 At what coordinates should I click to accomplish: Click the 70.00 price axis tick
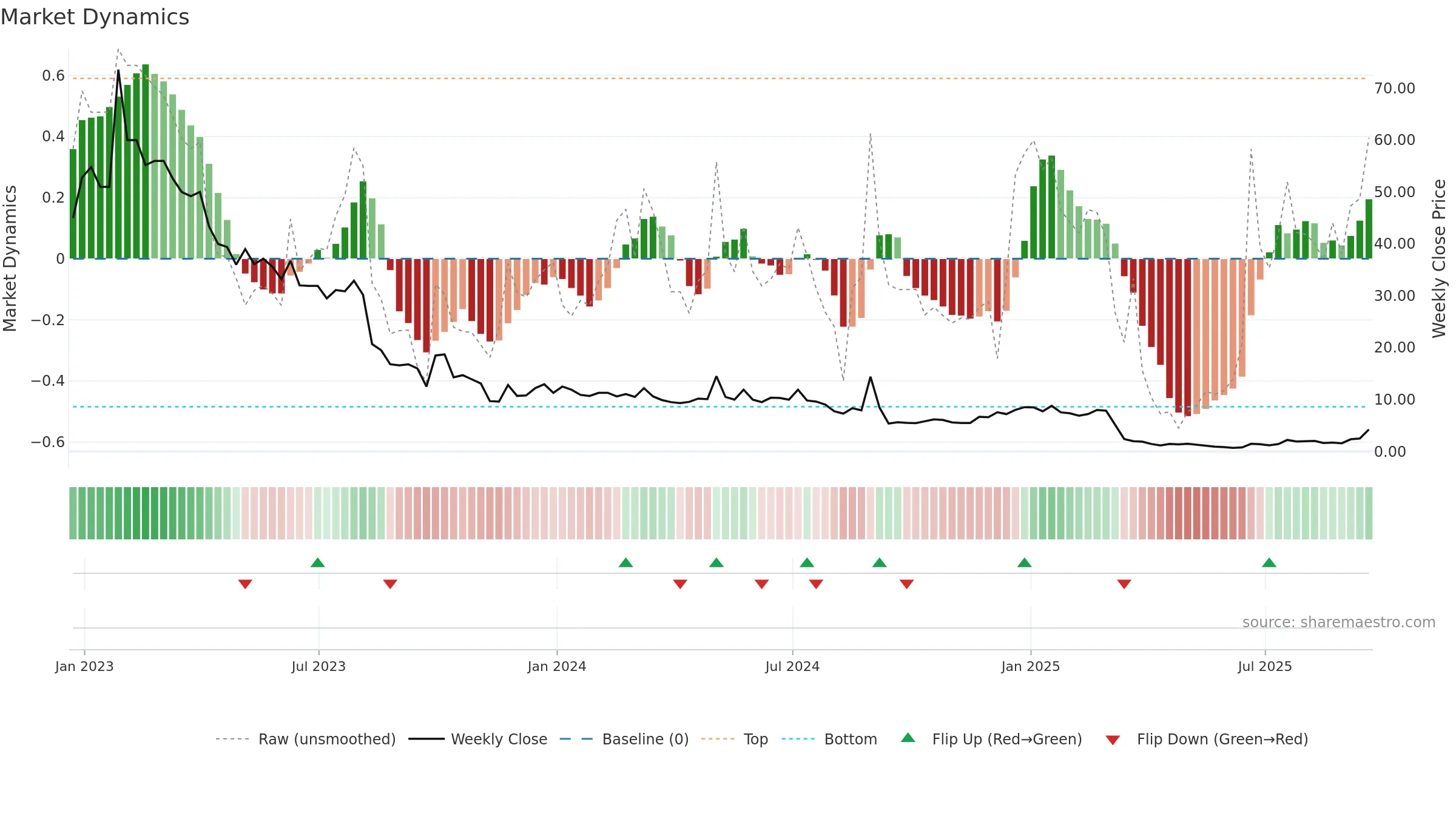[x=1395, y=88]
